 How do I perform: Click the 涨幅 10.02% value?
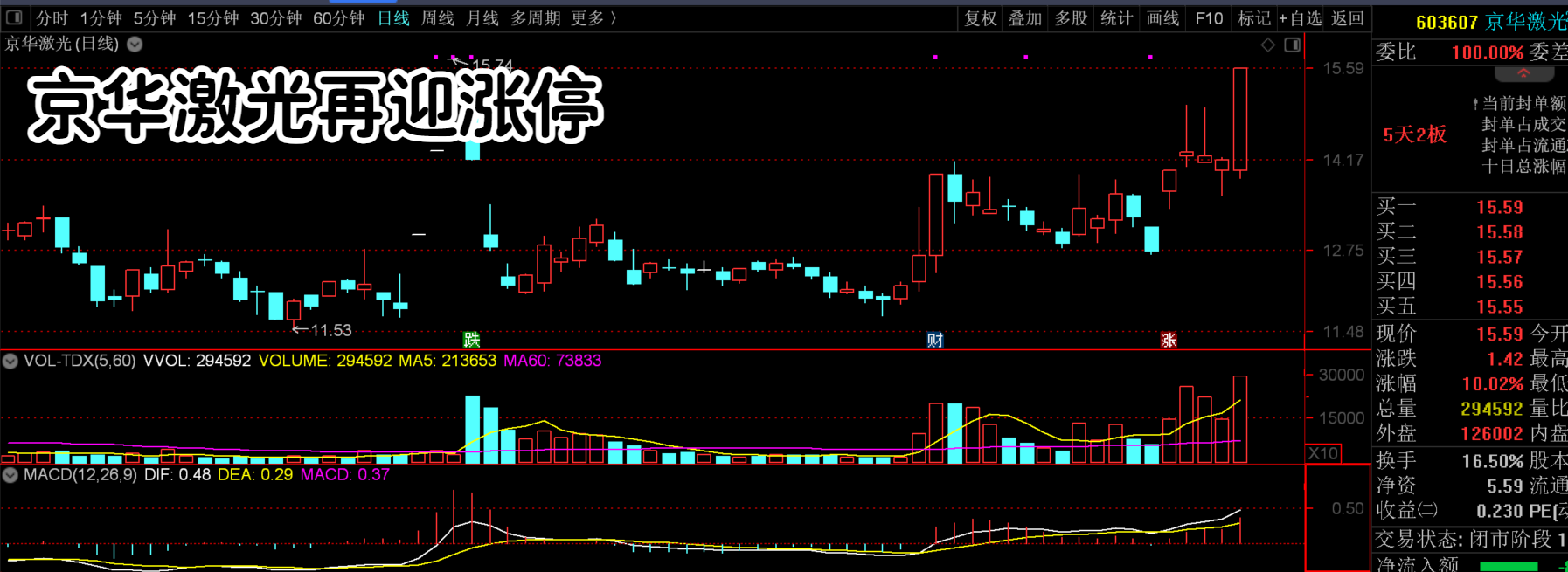(x=1493, y=383)
